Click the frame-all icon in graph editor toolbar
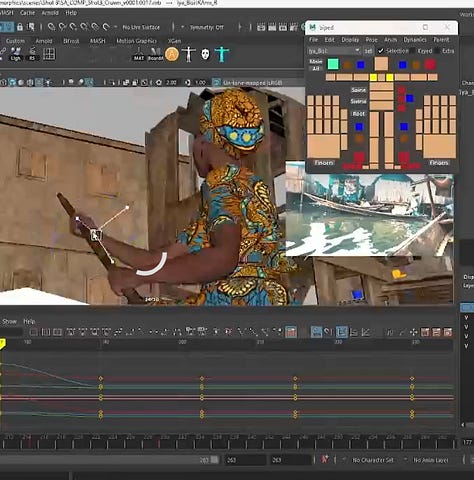This screenshot has width=474, height=480. (x=34, y=332)
